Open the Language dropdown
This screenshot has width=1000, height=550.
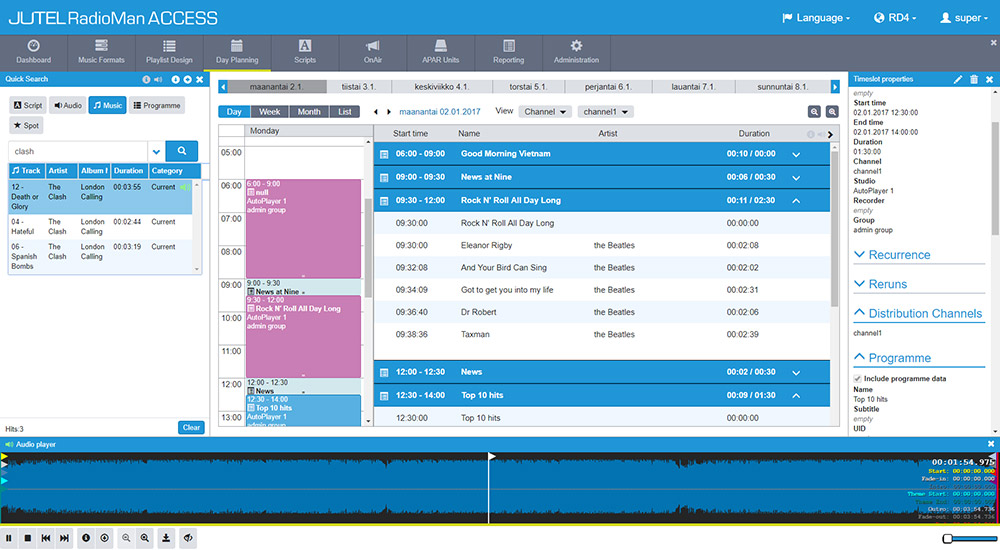(x=816, y=18)
